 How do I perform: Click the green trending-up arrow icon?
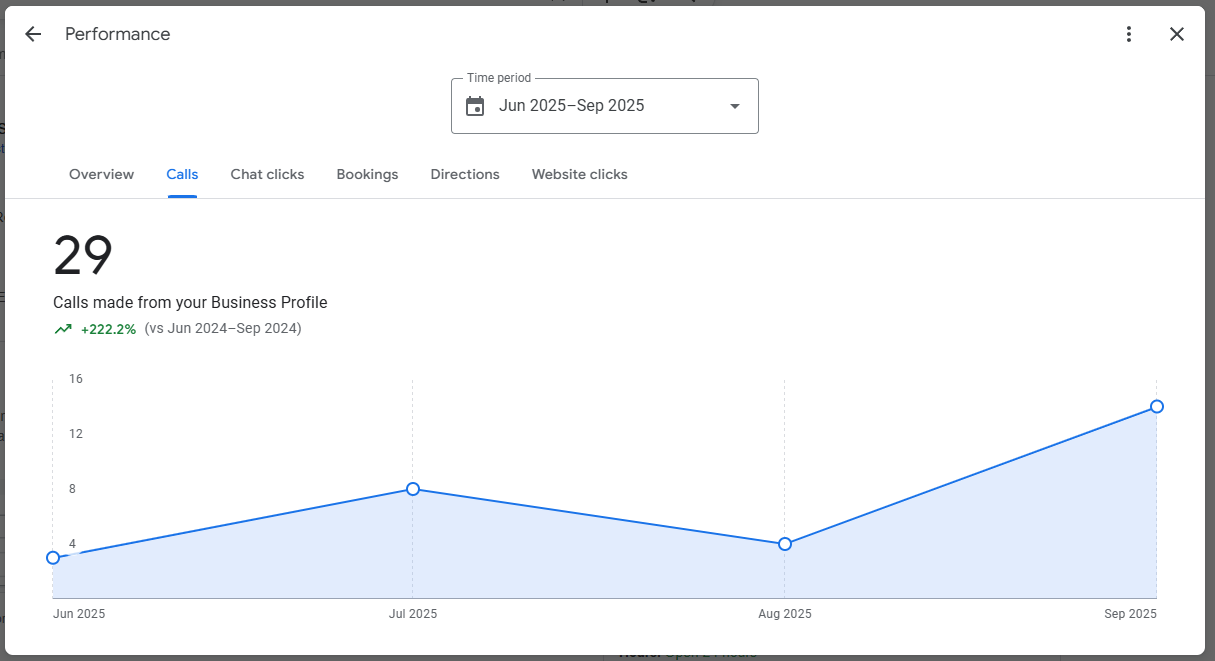(63, 329)
